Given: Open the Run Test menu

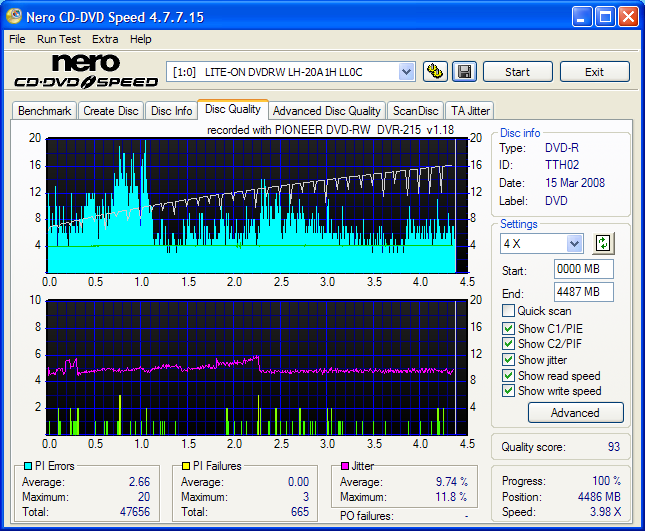Looking at the screenshot, I should pos(59,39).
